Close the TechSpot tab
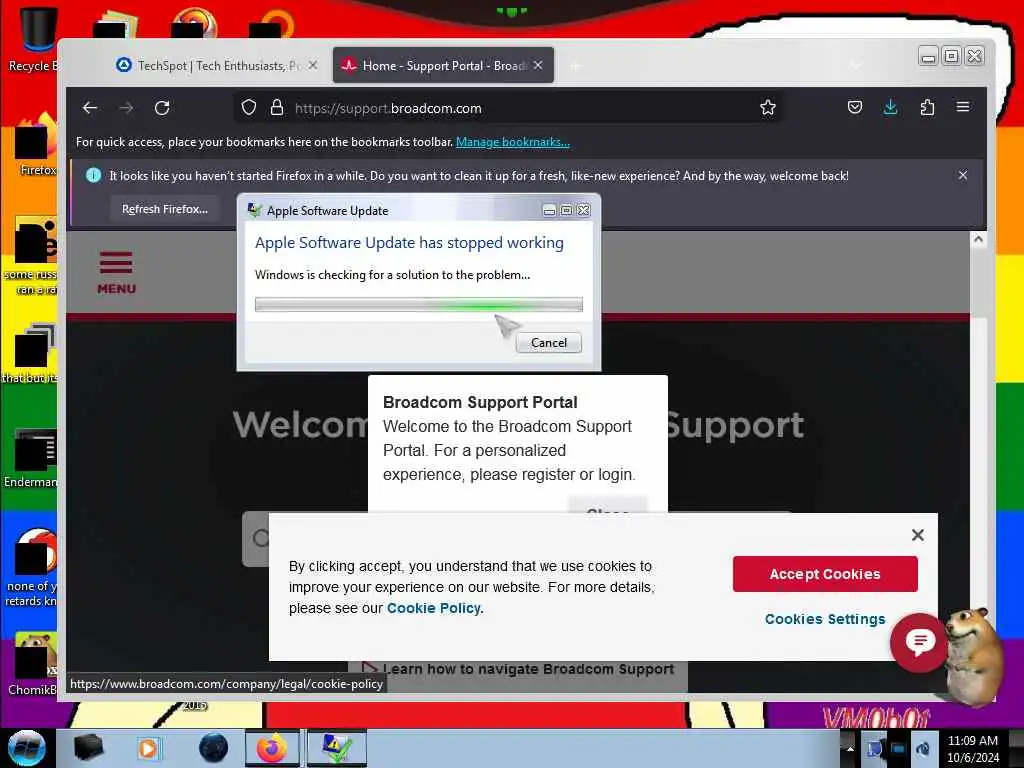The image size is (1024, 768). (313, 65)
